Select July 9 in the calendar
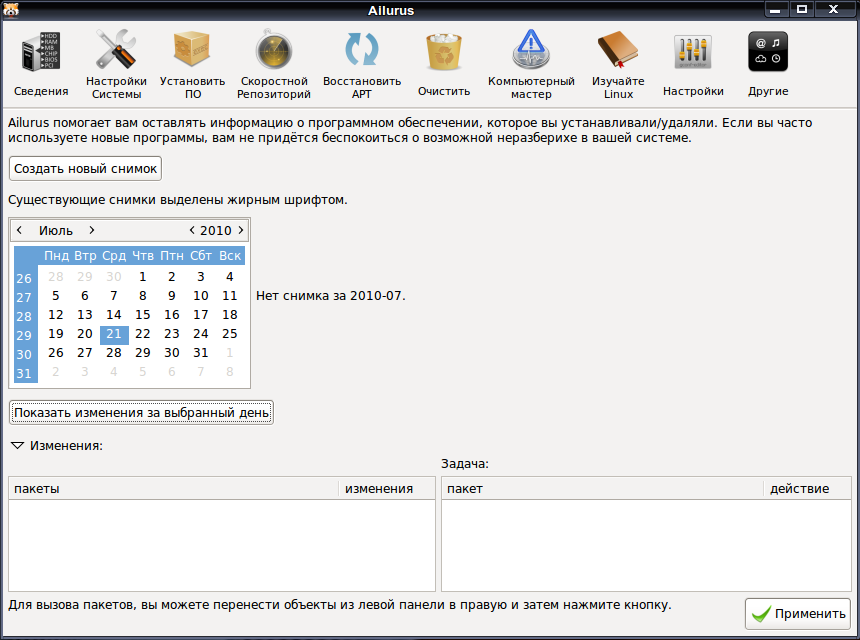 click(172, 296)
